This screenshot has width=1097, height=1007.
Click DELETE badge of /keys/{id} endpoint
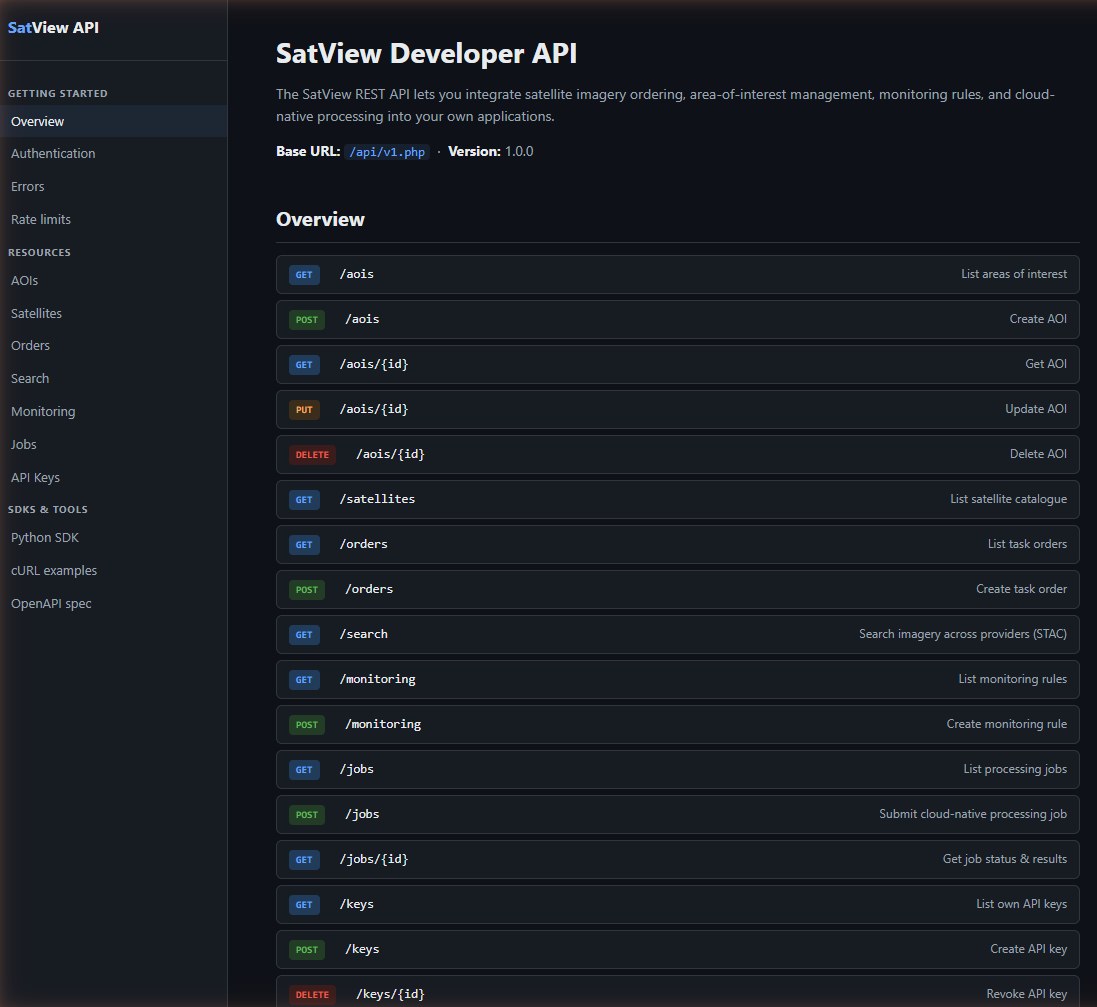coord(312,994)
